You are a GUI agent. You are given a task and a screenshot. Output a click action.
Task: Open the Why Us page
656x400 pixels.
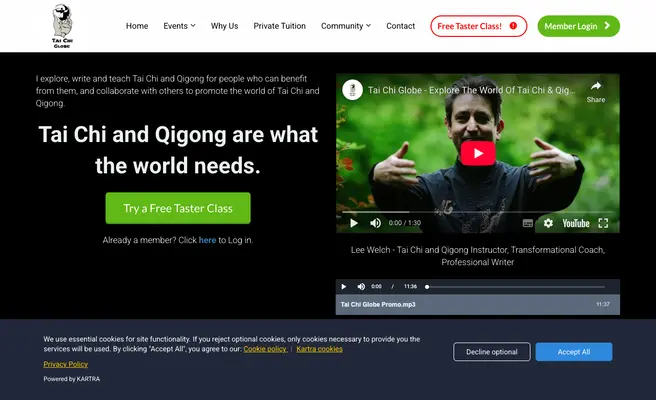tap(225, 26)
